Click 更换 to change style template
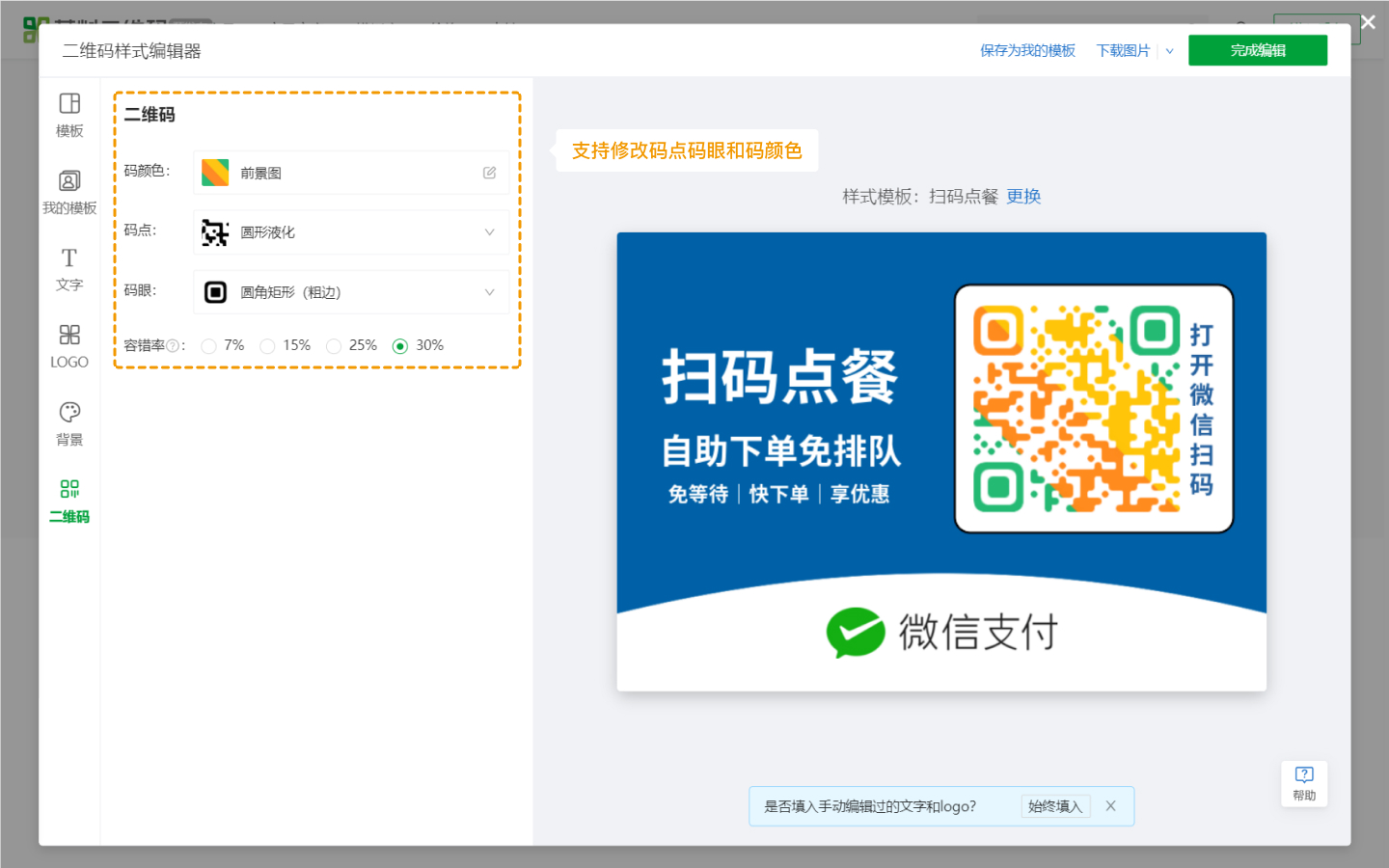 click(x=1023, y=197)
